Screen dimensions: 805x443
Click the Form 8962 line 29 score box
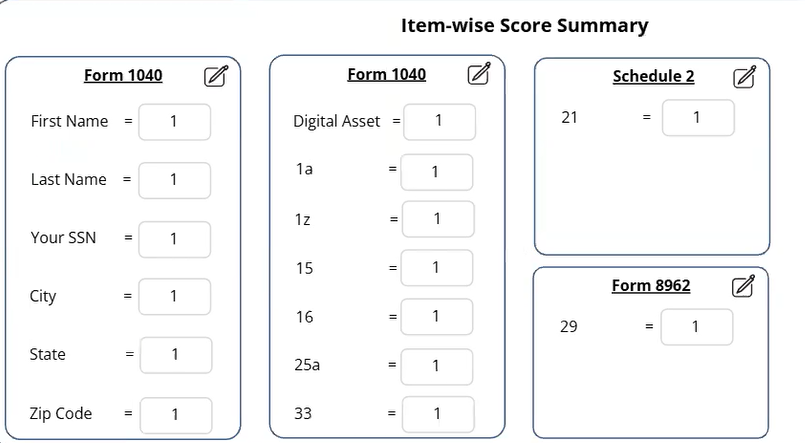[697, 327]
